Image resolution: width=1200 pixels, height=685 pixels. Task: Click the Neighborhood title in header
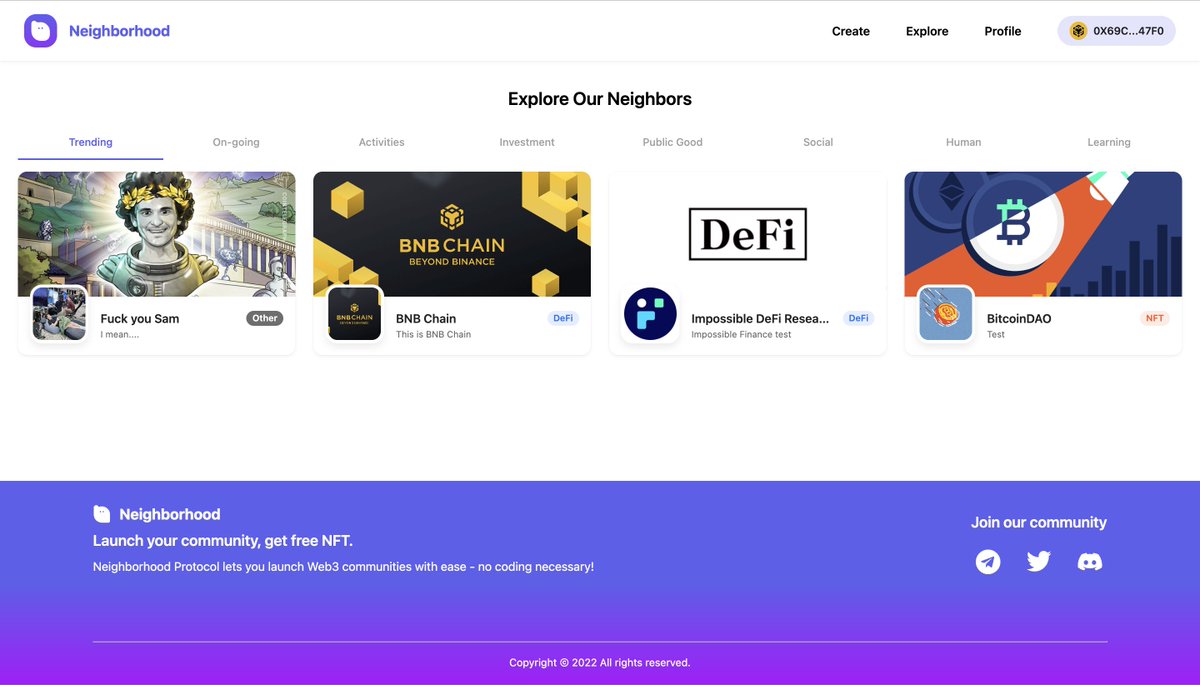119,31
